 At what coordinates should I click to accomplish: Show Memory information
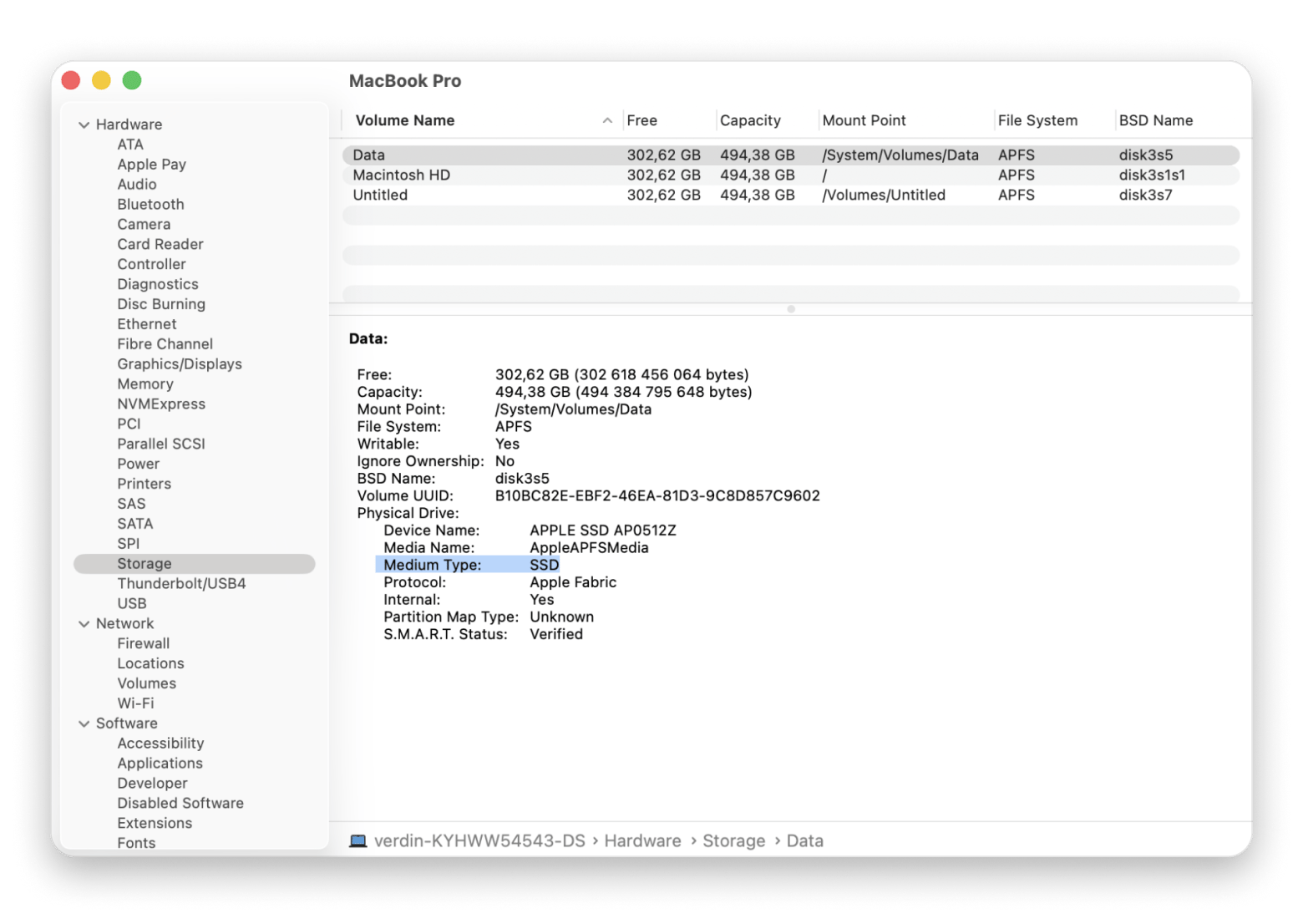pyautogui.click(x=145, y=384)
